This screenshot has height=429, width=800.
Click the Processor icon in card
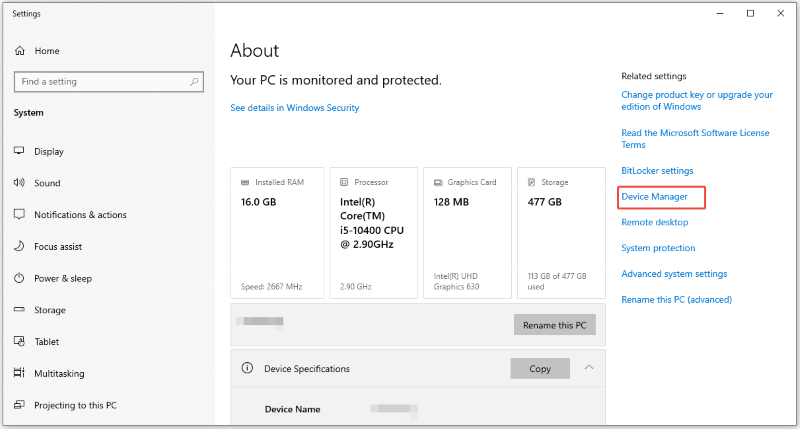click(x=344, y=182)
